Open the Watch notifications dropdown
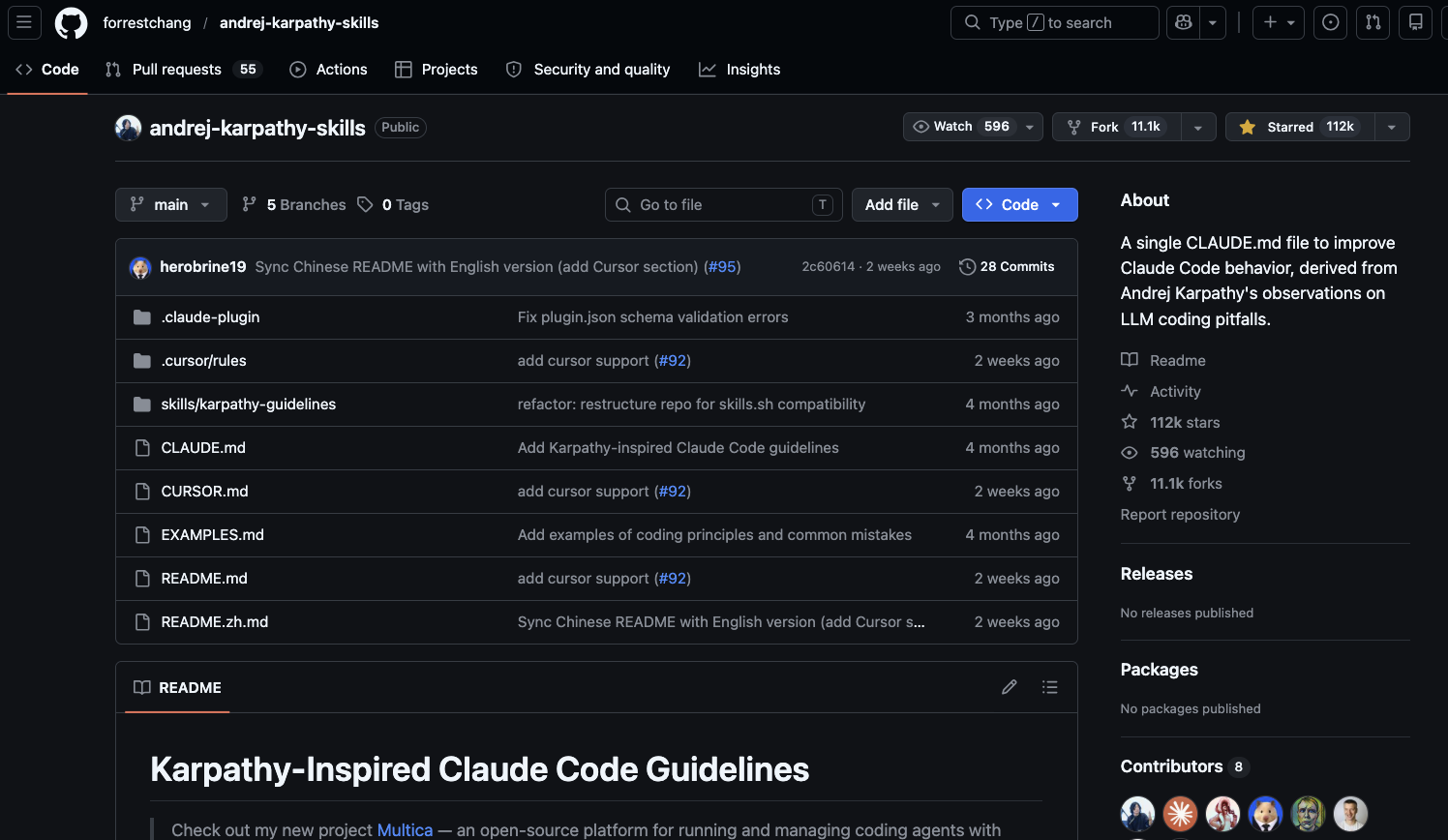 click(973, 127)
